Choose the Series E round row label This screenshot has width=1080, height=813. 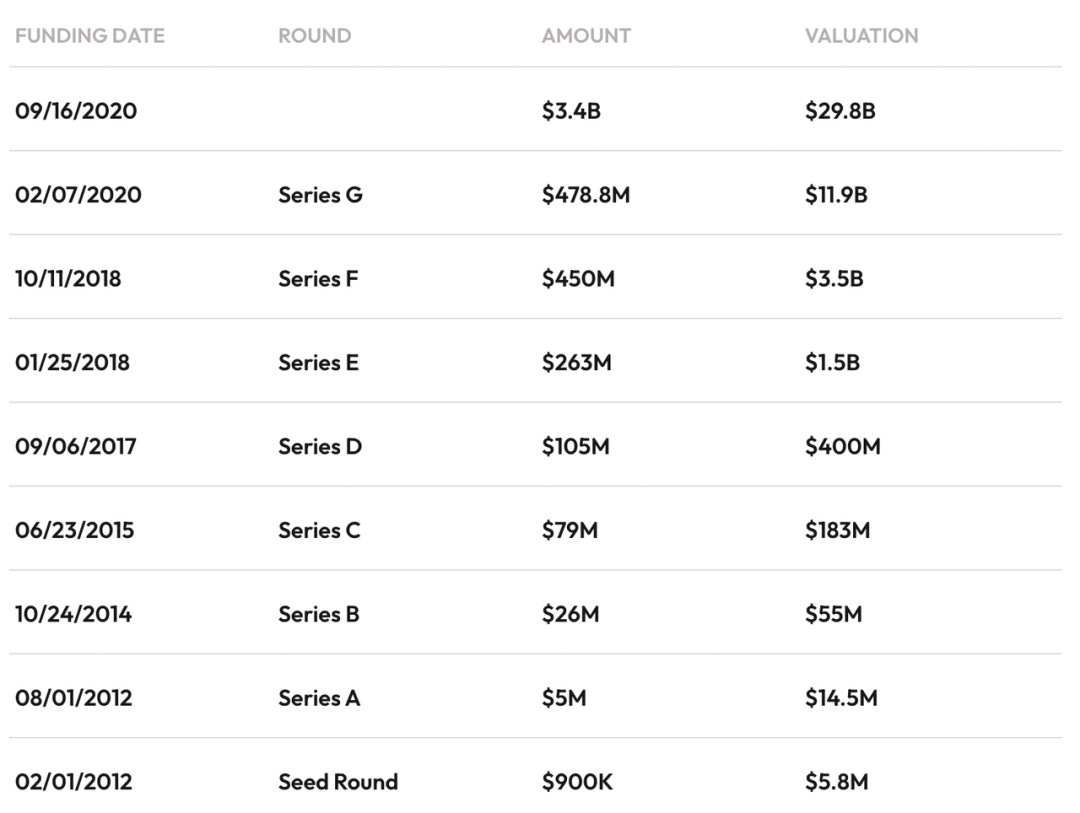pos(318,363)
